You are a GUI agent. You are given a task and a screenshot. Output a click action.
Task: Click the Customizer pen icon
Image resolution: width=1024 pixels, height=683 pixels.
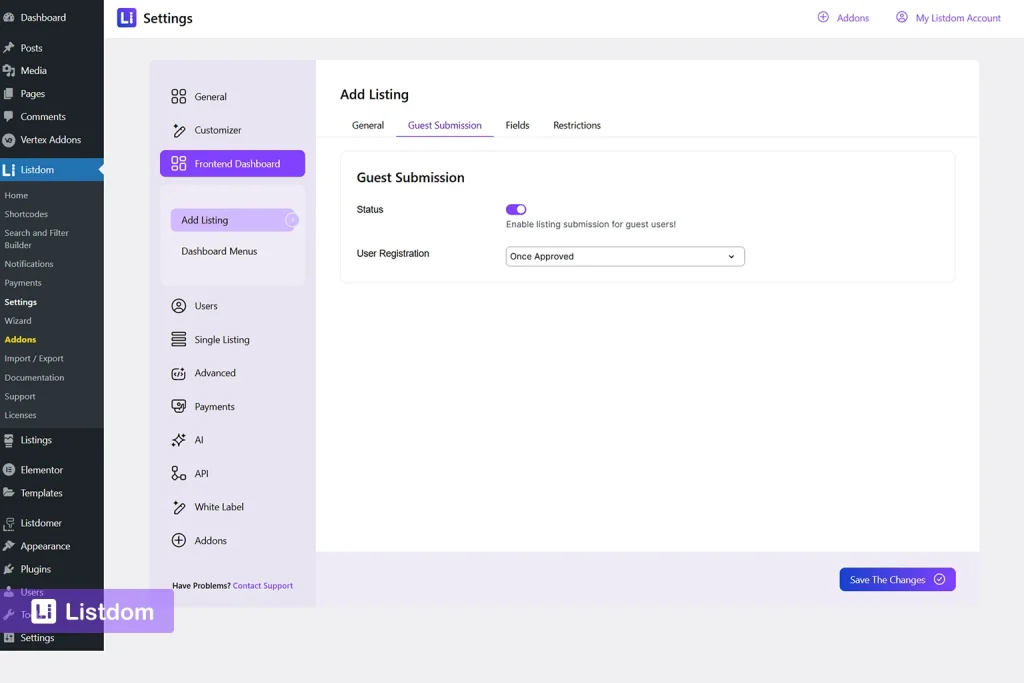(x=178, y=130)
